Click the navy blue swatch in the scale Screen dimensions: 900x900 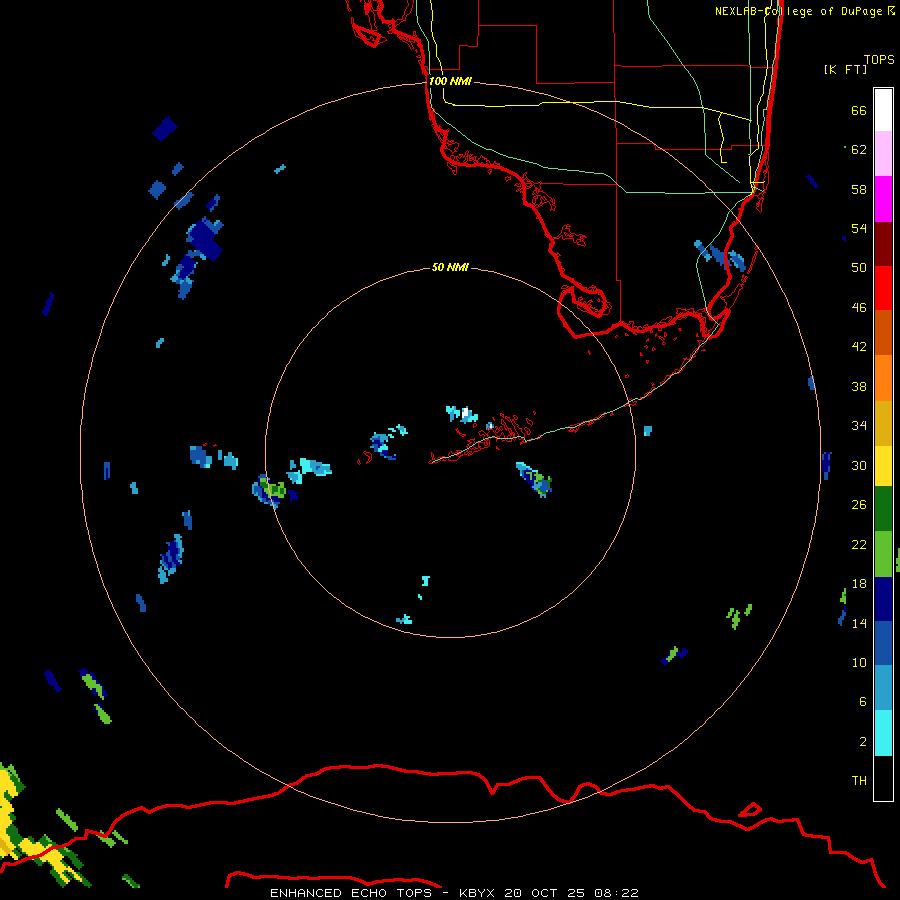883,599
